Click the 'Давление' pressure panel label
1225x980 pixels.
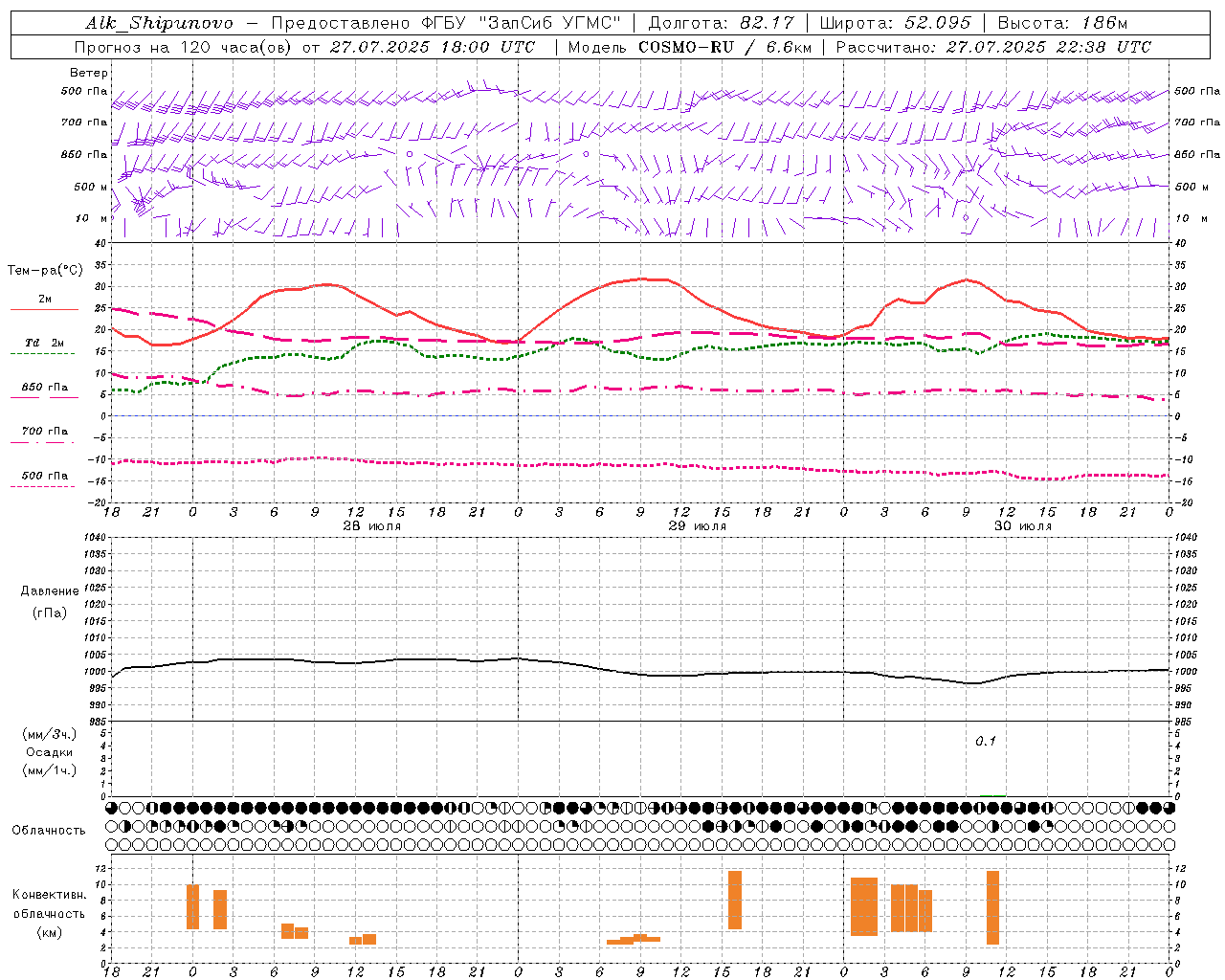coord(50,591)
